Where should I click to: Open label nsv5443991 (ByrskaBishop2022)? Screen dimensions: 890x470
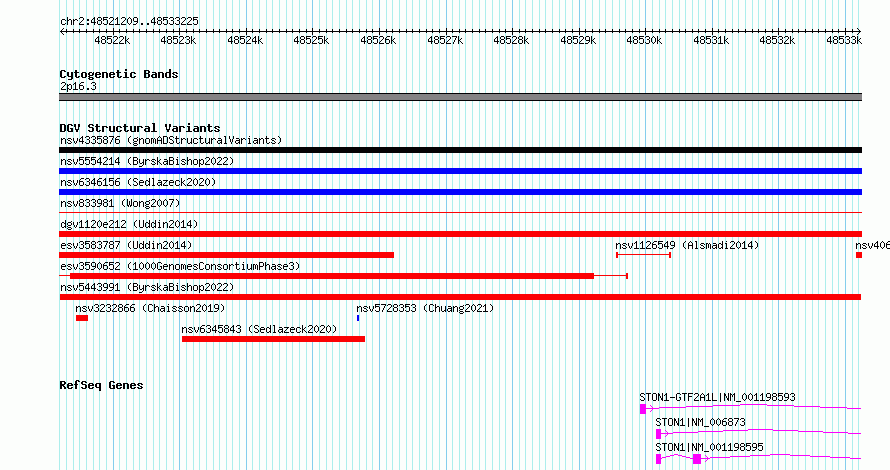(147, 287)
